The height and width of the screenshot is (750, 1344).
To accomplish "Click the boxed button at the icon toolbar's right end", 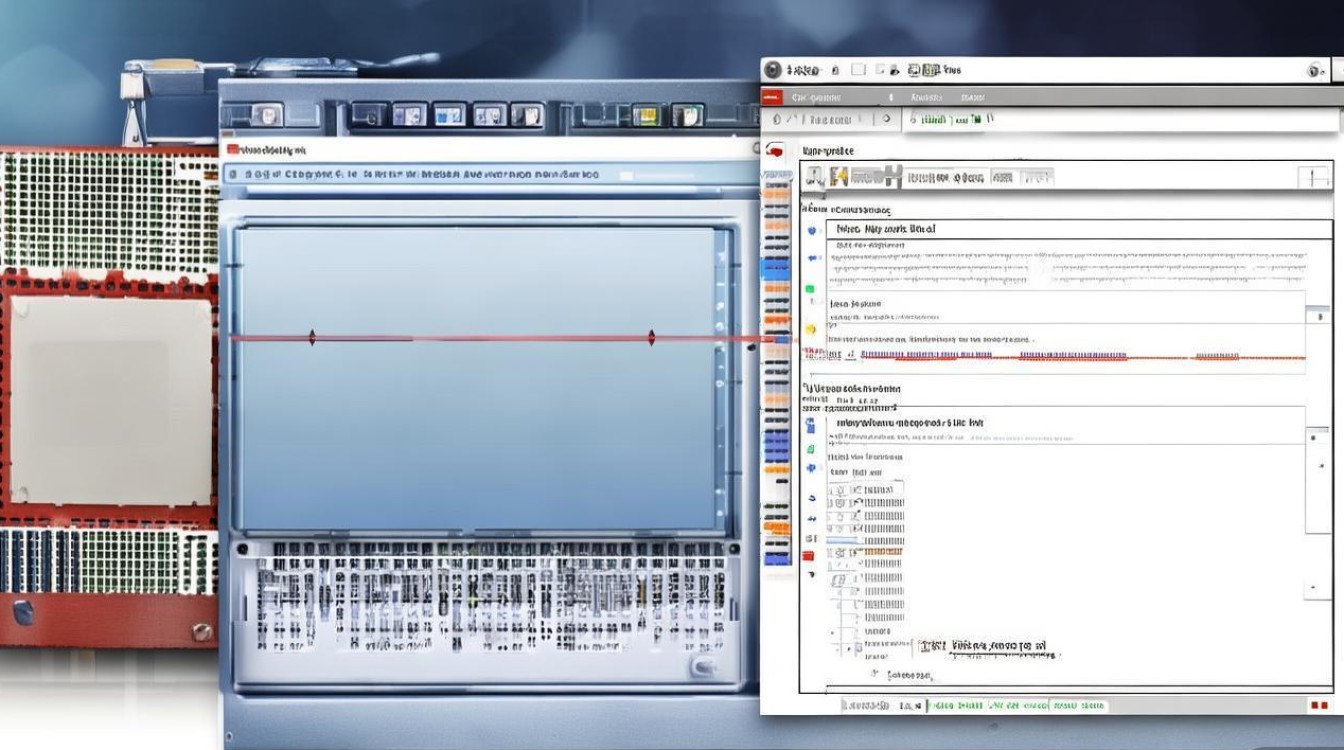I will (x=1313, y=178).
